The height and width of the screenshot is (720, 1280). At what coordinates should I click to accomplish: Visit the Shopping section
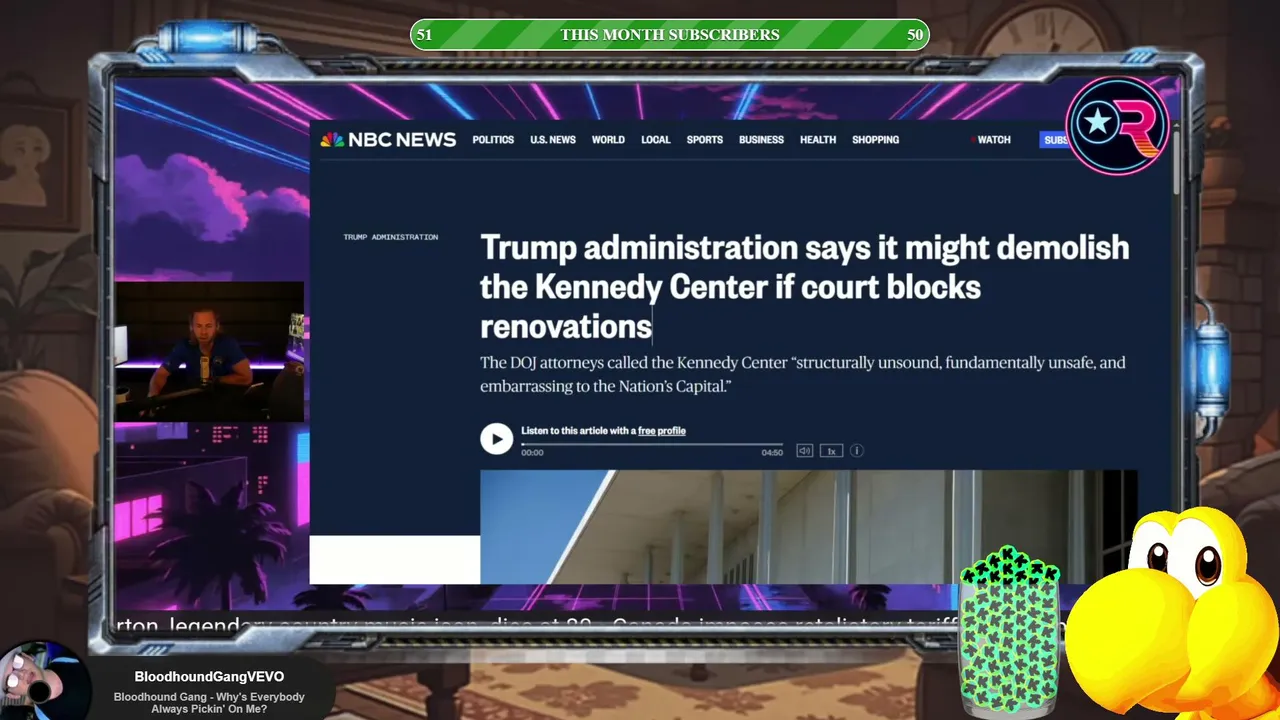876,140
